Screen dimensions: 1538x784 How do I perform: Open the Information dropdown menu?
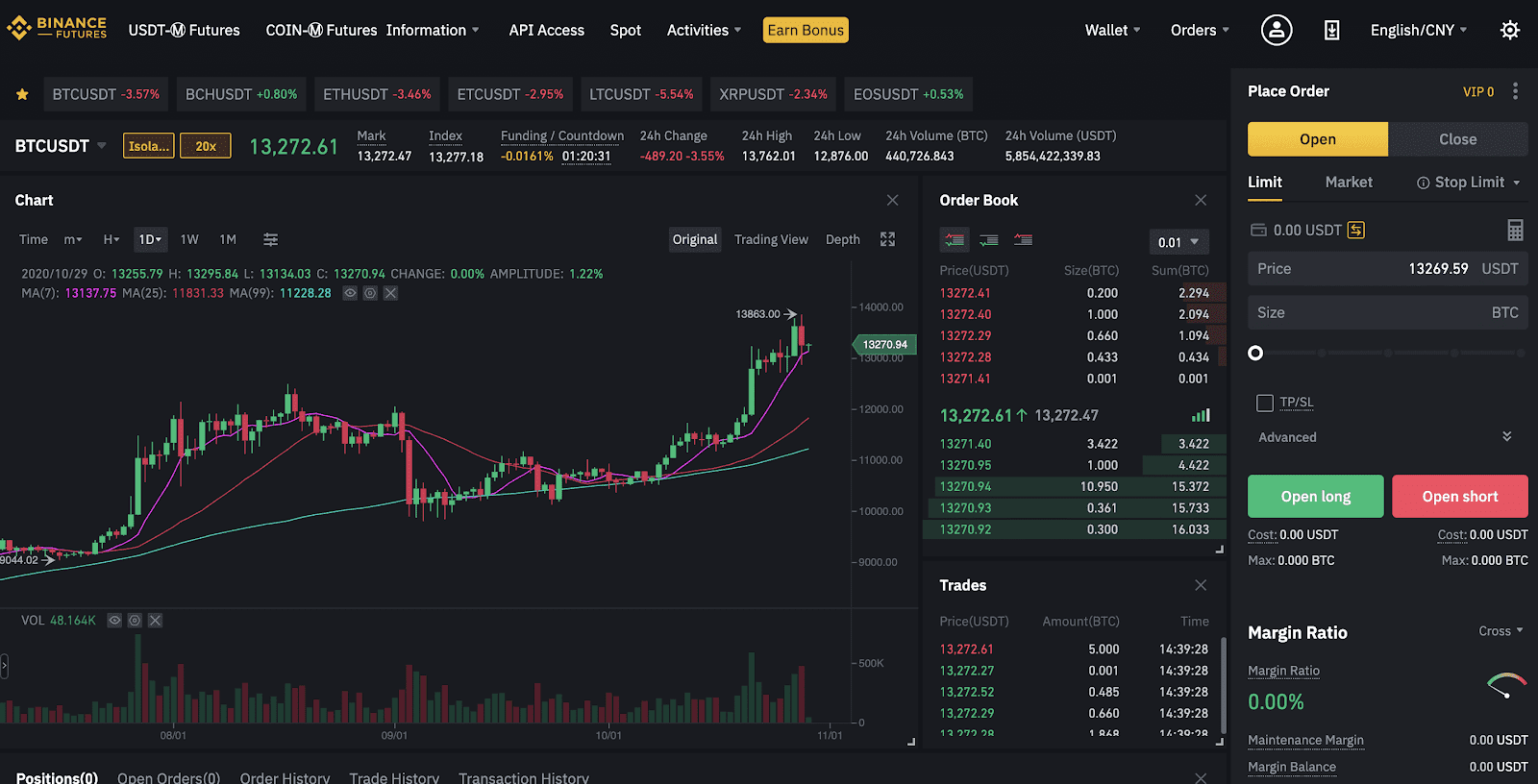click(433, 30)
